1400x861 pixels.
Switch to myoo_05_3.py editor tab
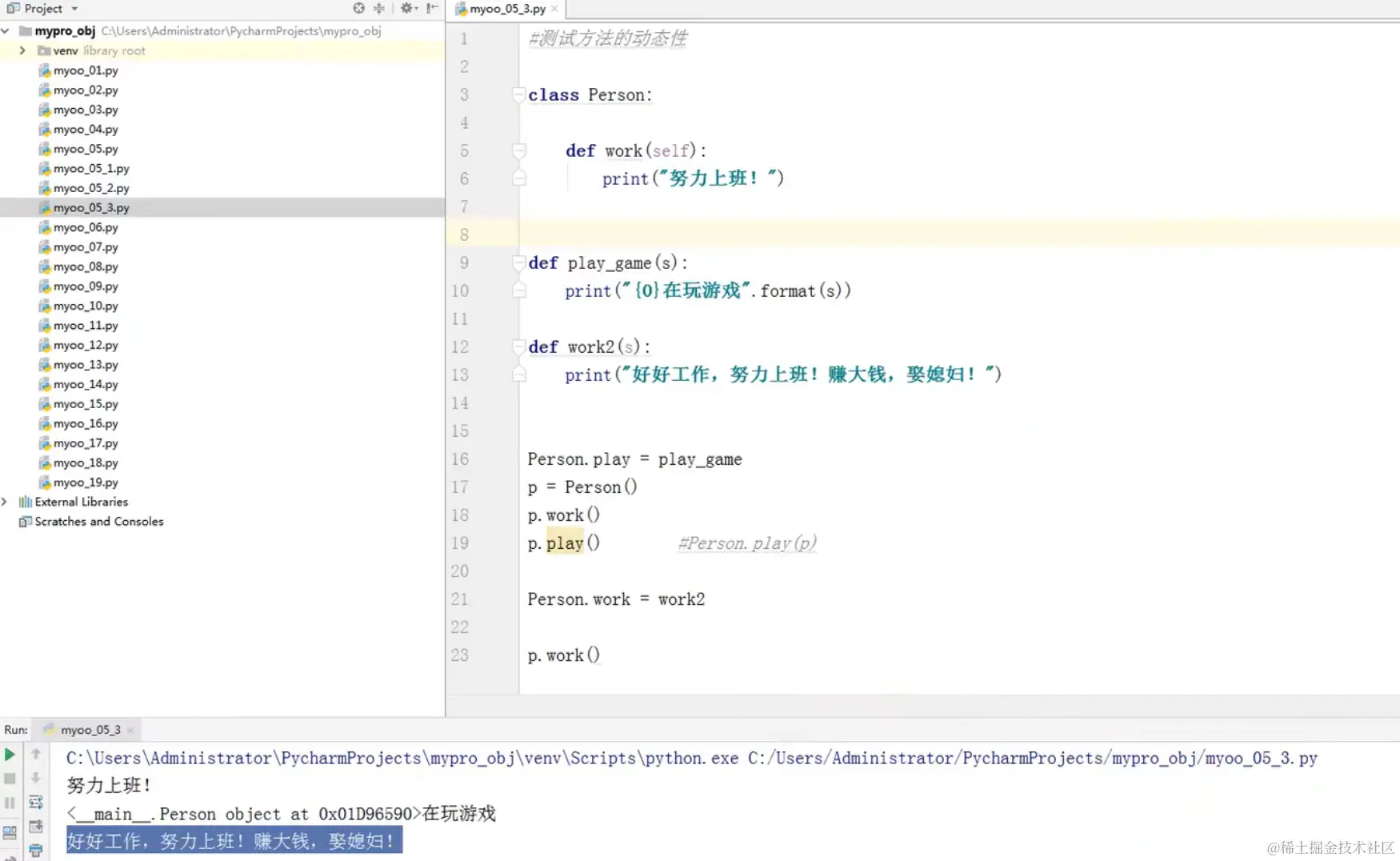(507, 9)
